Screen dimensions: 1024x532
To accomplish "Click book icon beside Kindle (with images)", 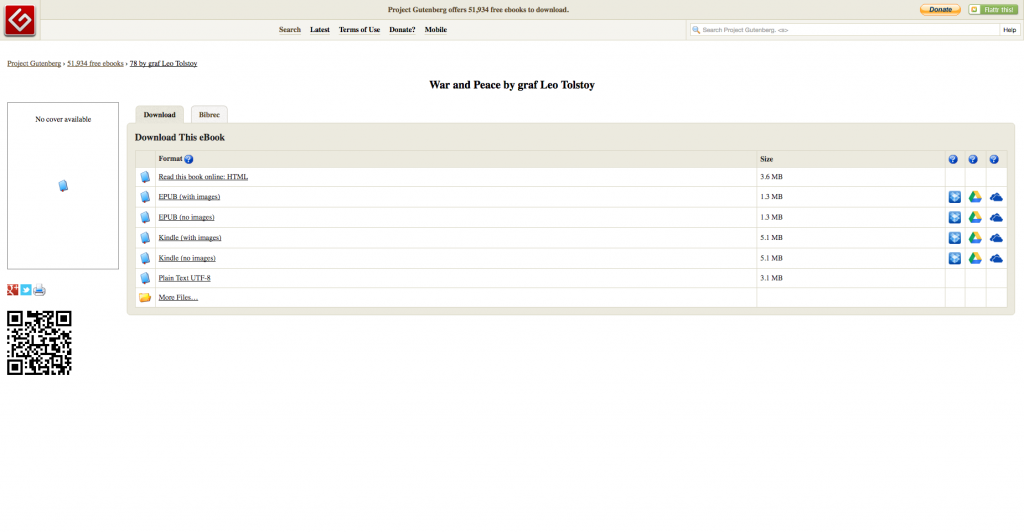I will (145, 238).
